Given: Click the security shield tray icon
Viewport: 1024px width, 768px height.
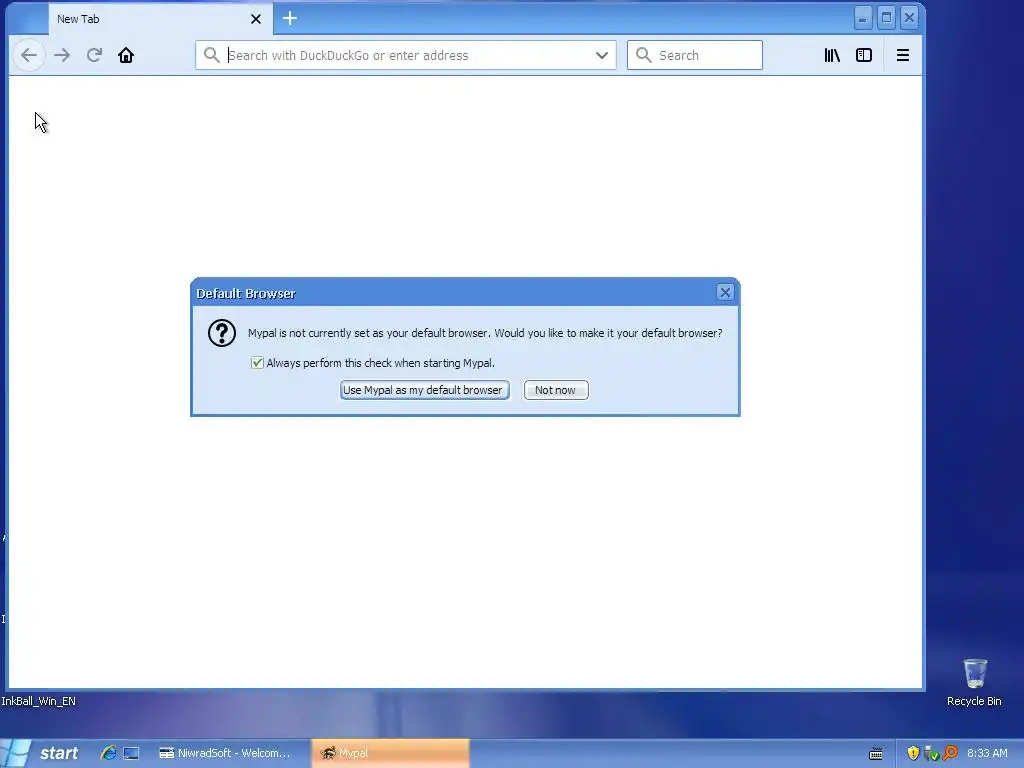Looking at the screenshot, I should (x=913, y=753).
